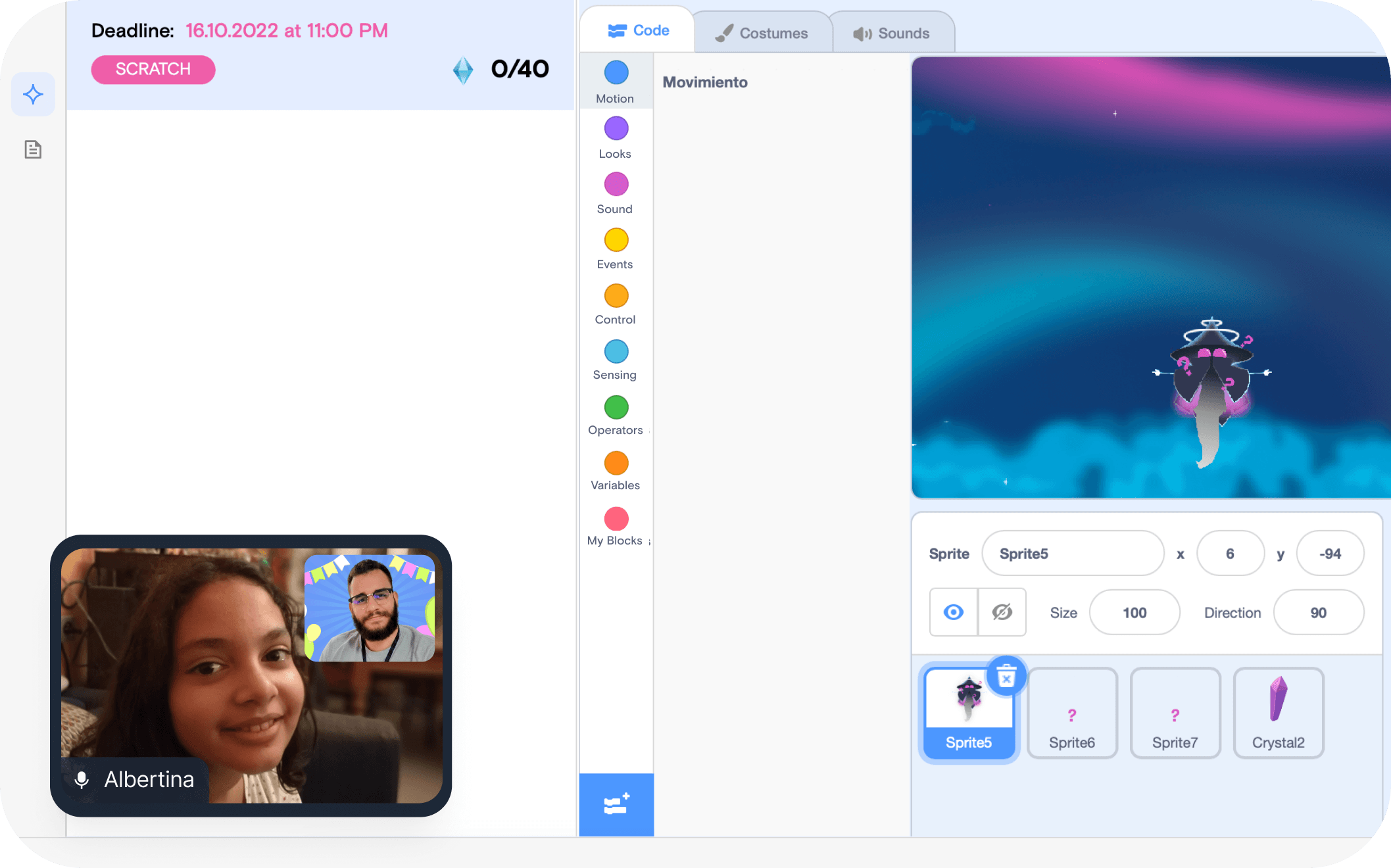
Task: Open the Events blocks category
Action: coord(616,248)
